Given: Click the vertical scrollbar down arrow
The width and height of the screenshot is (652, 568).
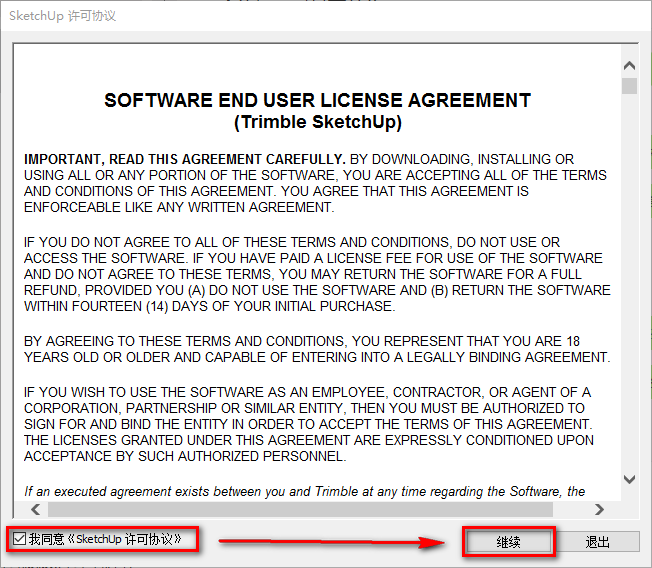Looking at the screenshot, I should pos(629,479).
